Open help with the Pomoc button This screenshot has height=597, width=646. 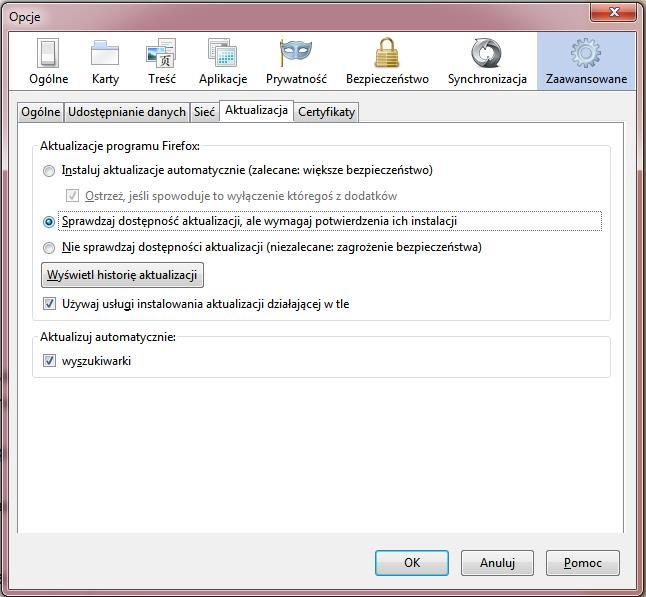click(583, 563)
